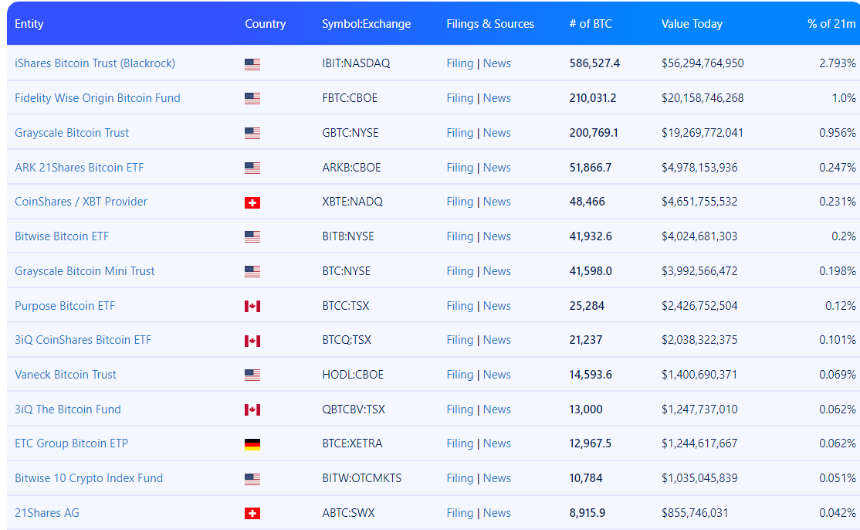Select the IBIT:NASDAQ symbol text

(356, 63)
